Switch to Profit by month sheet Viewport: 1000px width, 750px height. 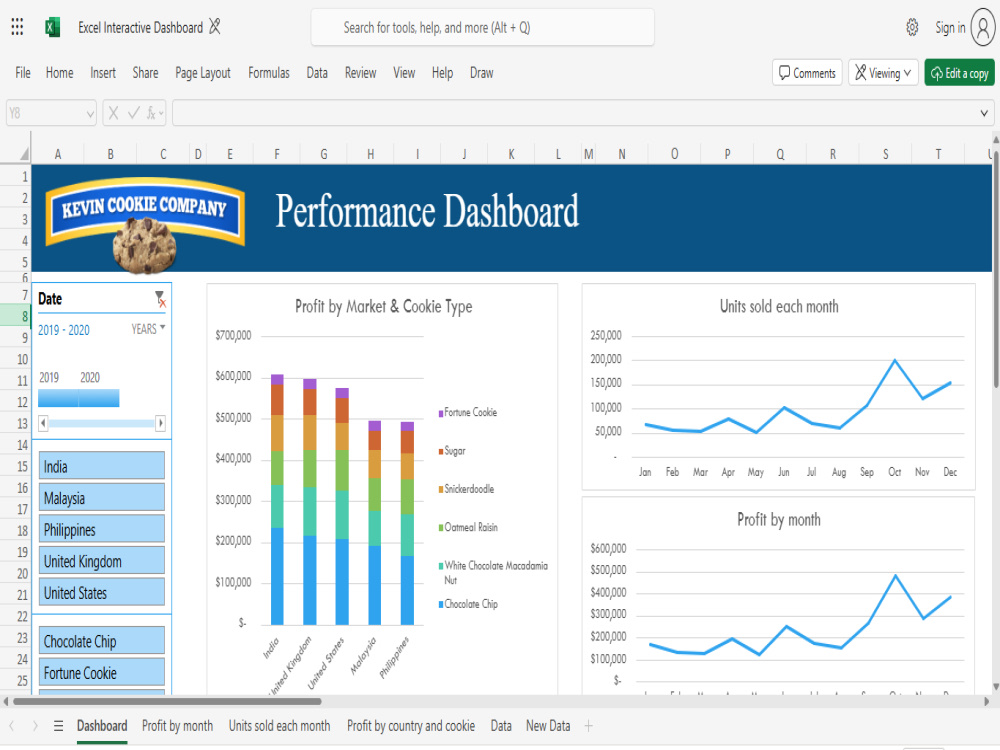[177, 726]
